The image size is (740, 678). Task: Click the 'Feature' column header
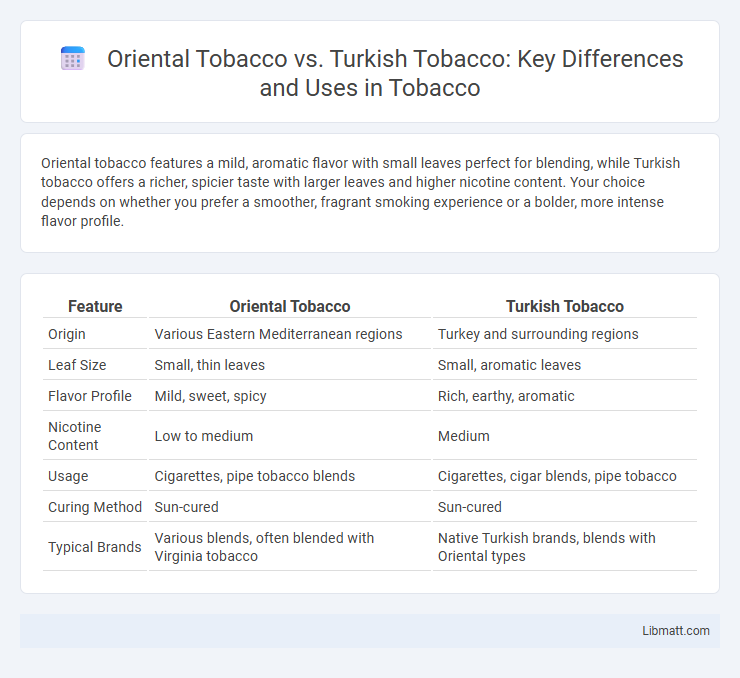coord(95,306)
